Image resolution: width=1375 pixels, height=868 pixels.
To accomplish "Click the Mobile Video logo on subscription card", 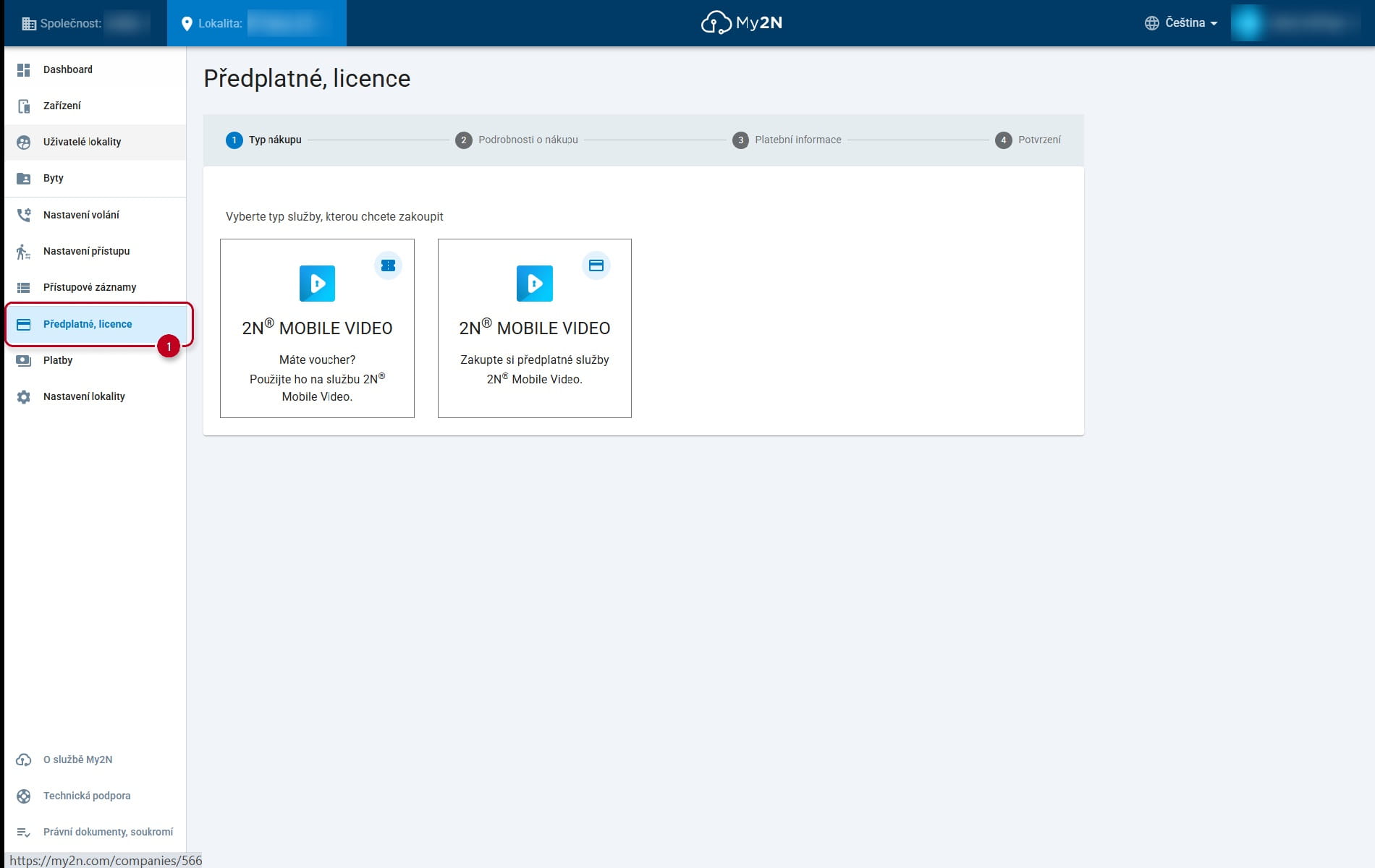I will pyautogui.click(x=535, y=284).
